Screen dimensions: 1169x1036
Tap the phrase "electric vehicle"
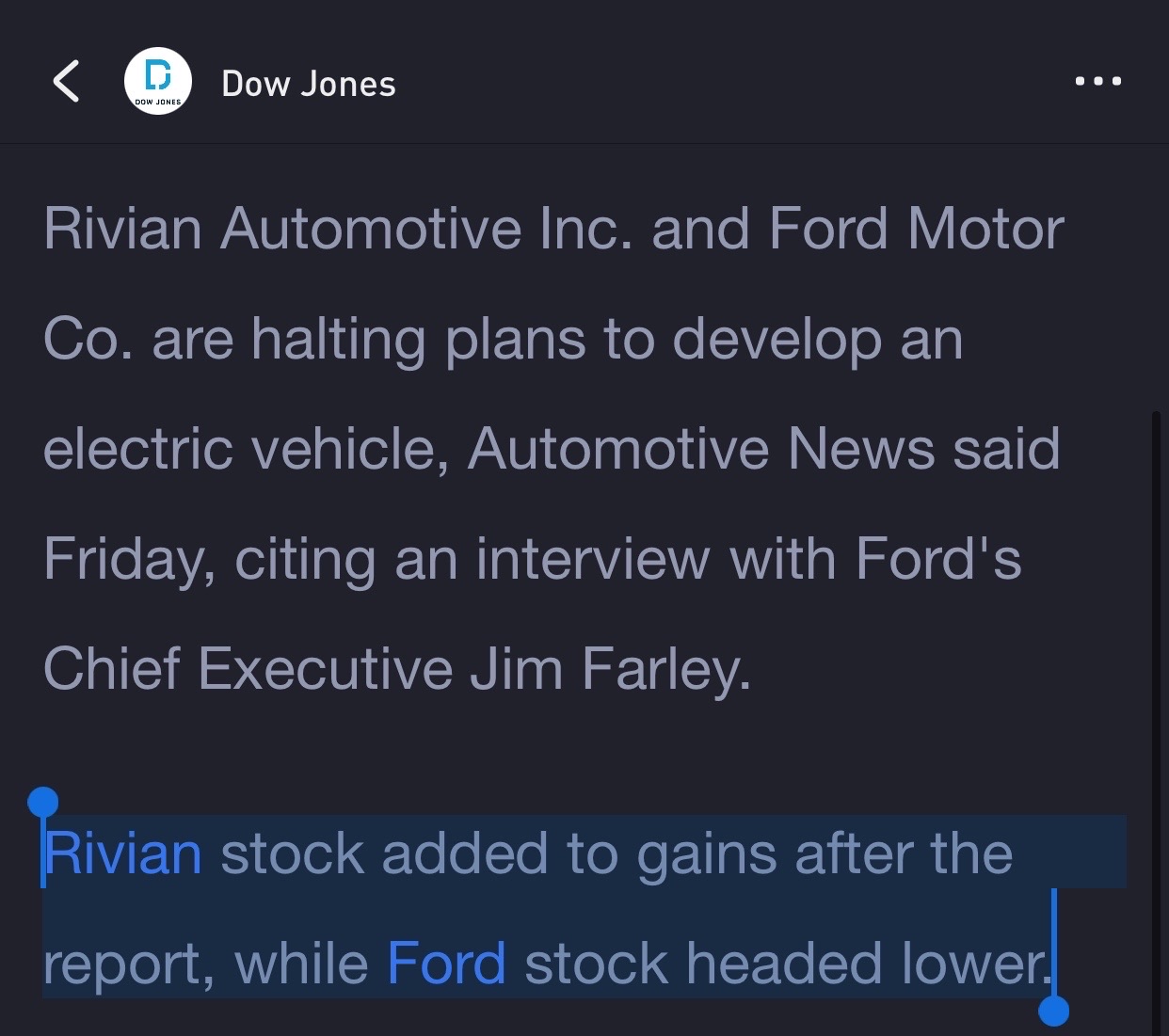[245, 448]
